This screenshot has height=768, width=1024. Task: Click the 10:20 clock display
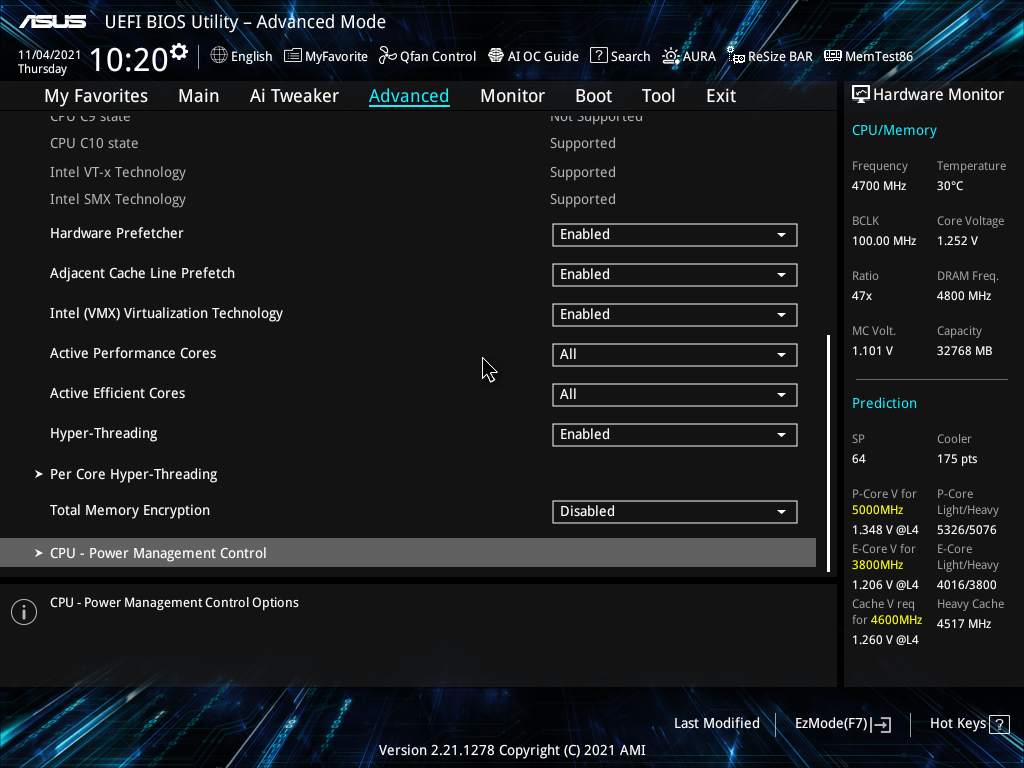129,59
